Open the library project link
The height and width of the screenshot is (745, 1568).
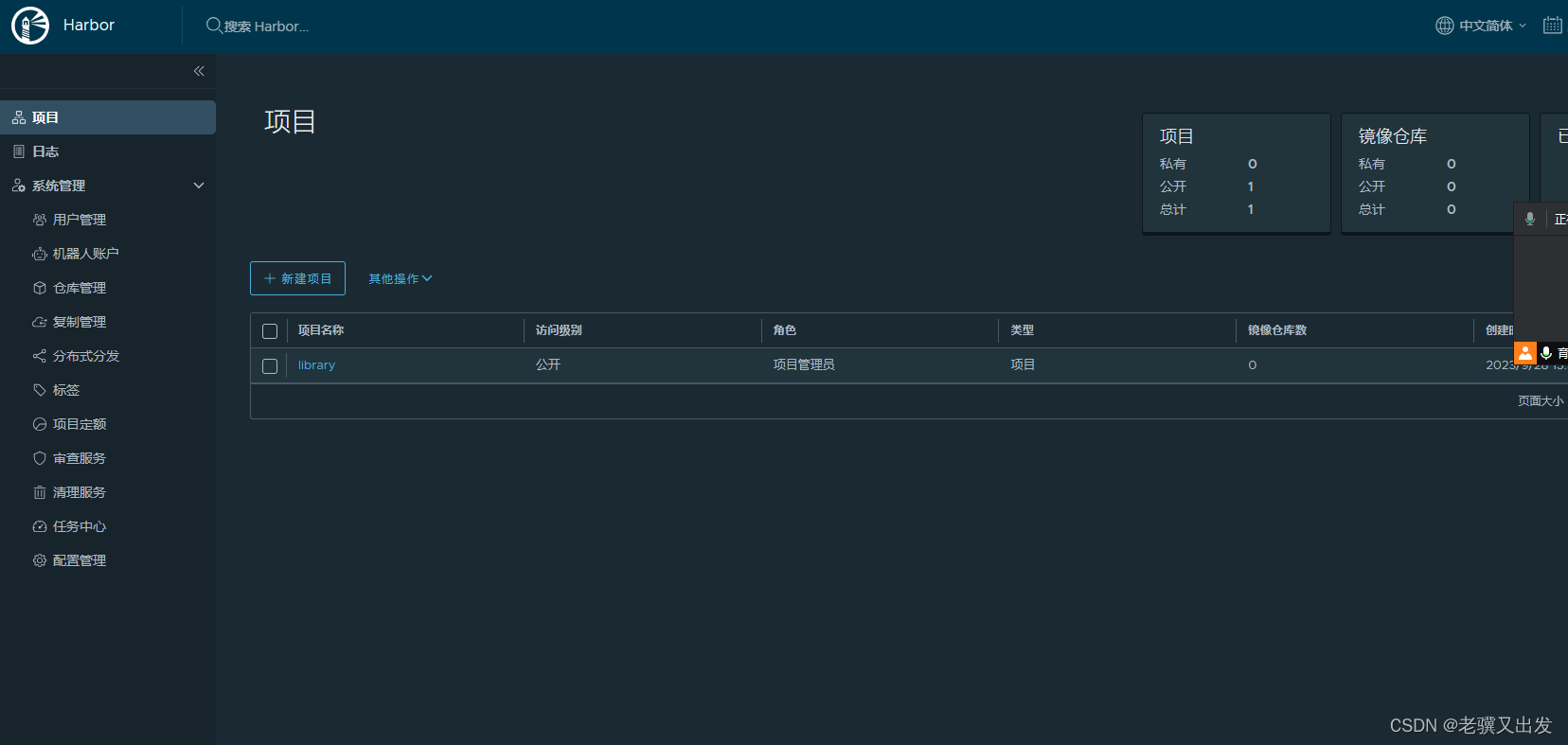point(316,364)
